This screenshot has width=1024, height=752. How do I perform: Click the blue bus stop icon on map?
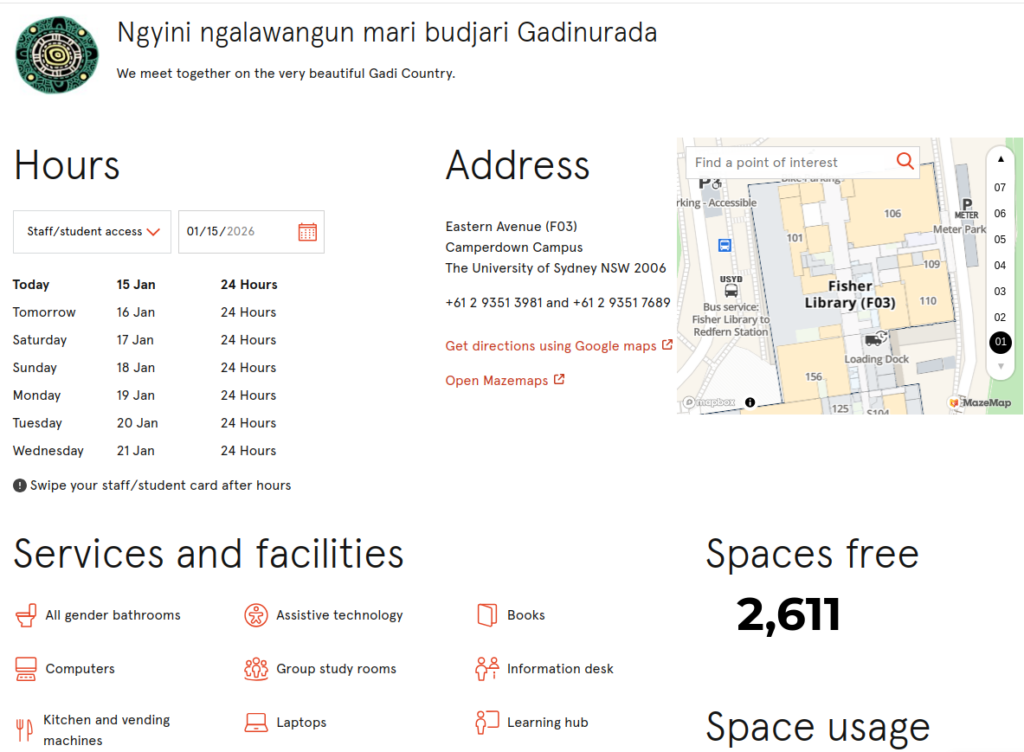tap(724, 245)
